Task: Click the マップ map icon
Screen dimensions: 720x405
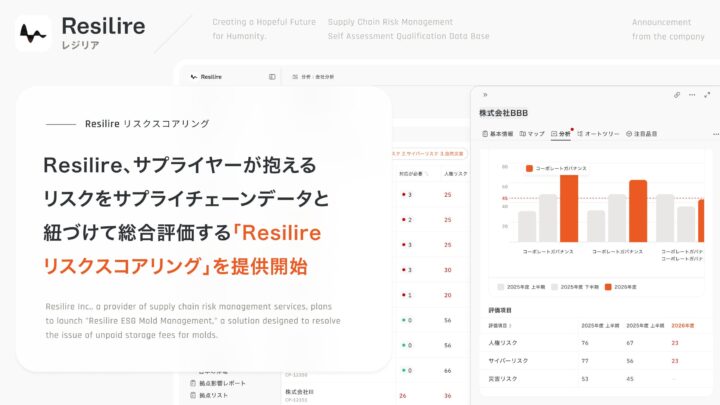Action: tap(523, 134)
